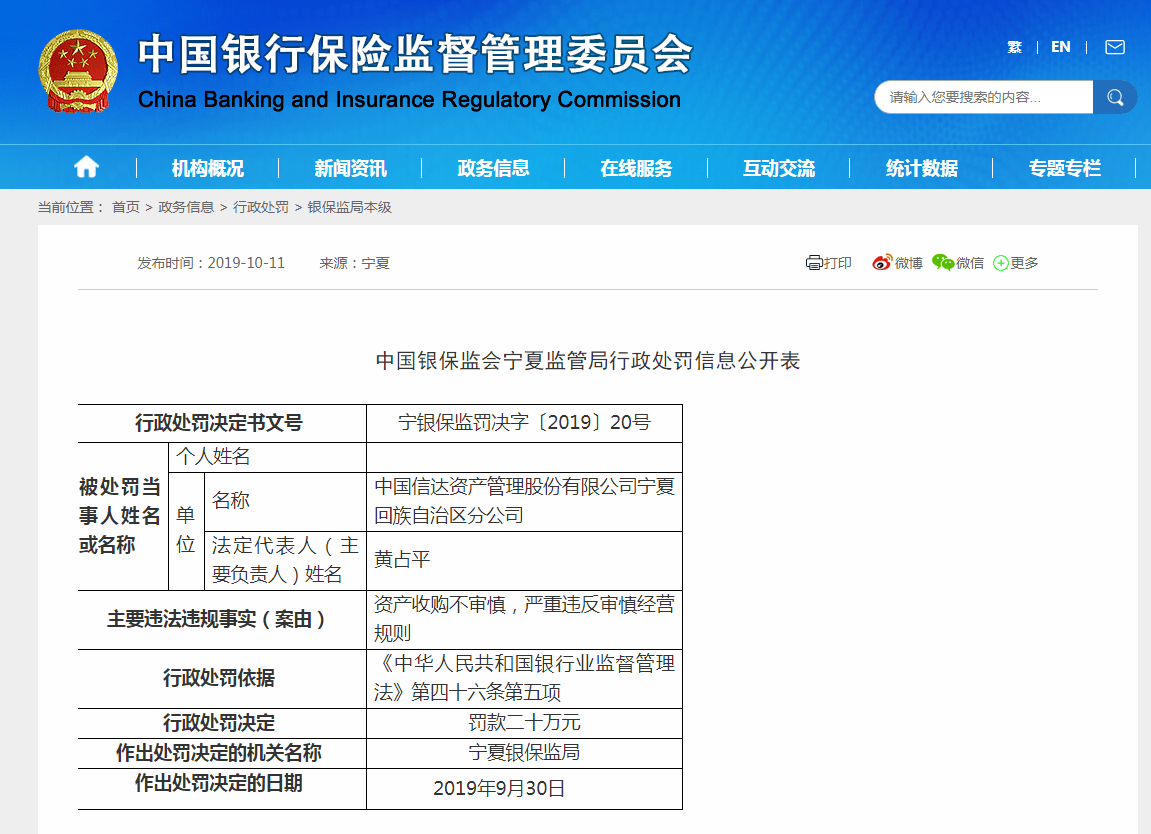
Task: Click the authority cell 宁夏银保监局
Action: [524, 753]
